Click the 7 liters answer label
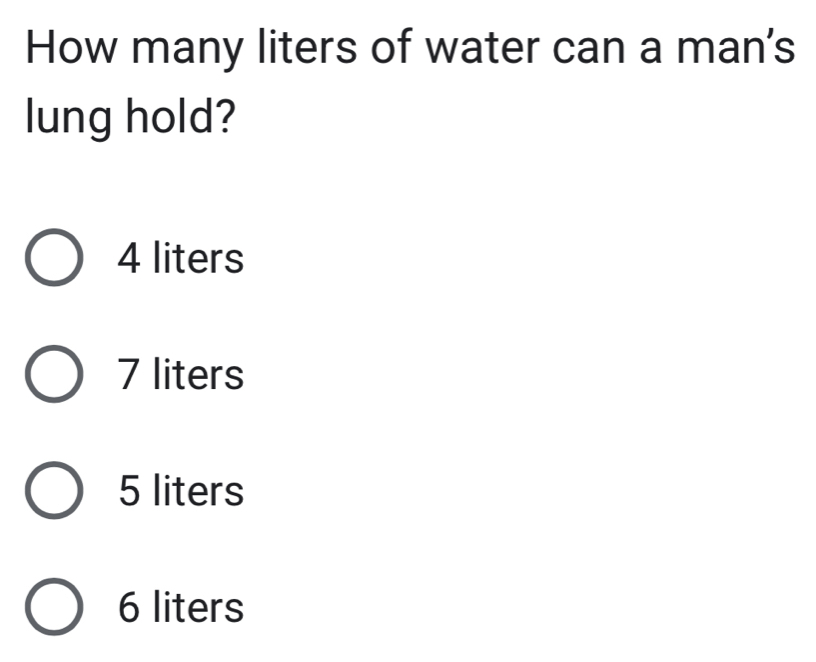 click(180, 376)
